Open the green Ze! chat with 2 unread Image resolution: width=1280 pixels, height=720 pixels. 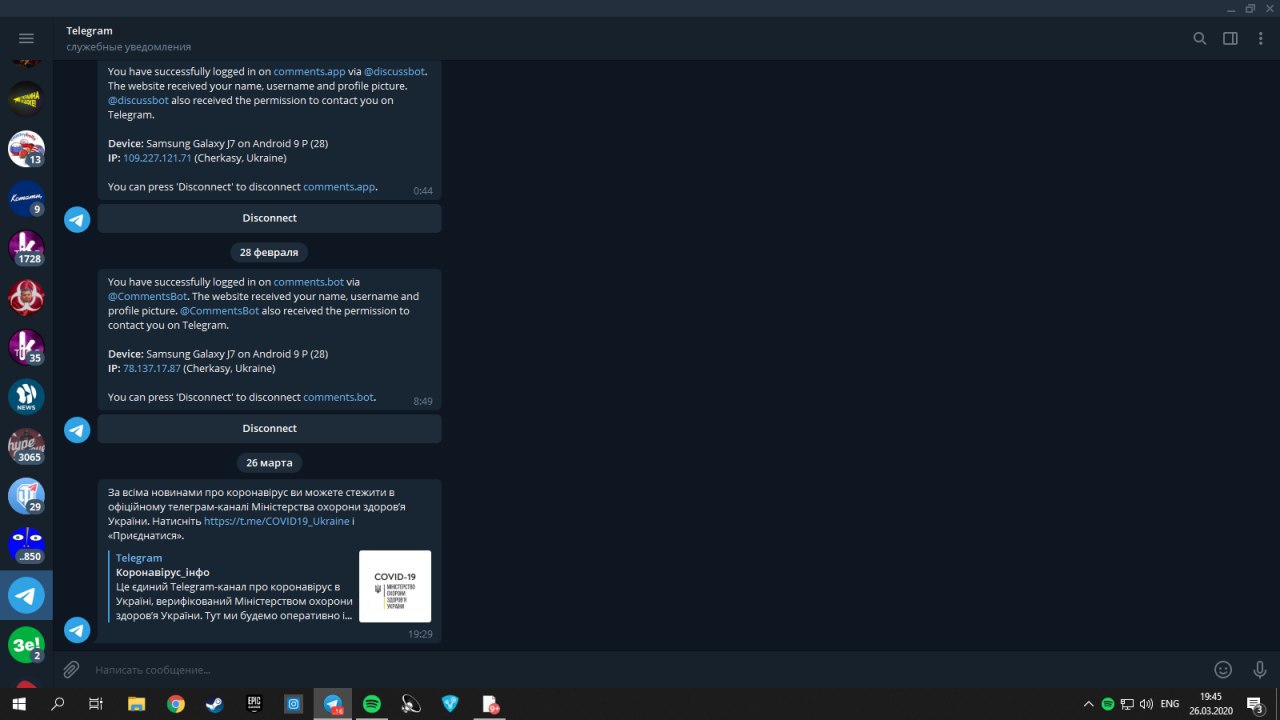[x=26, y=645]
